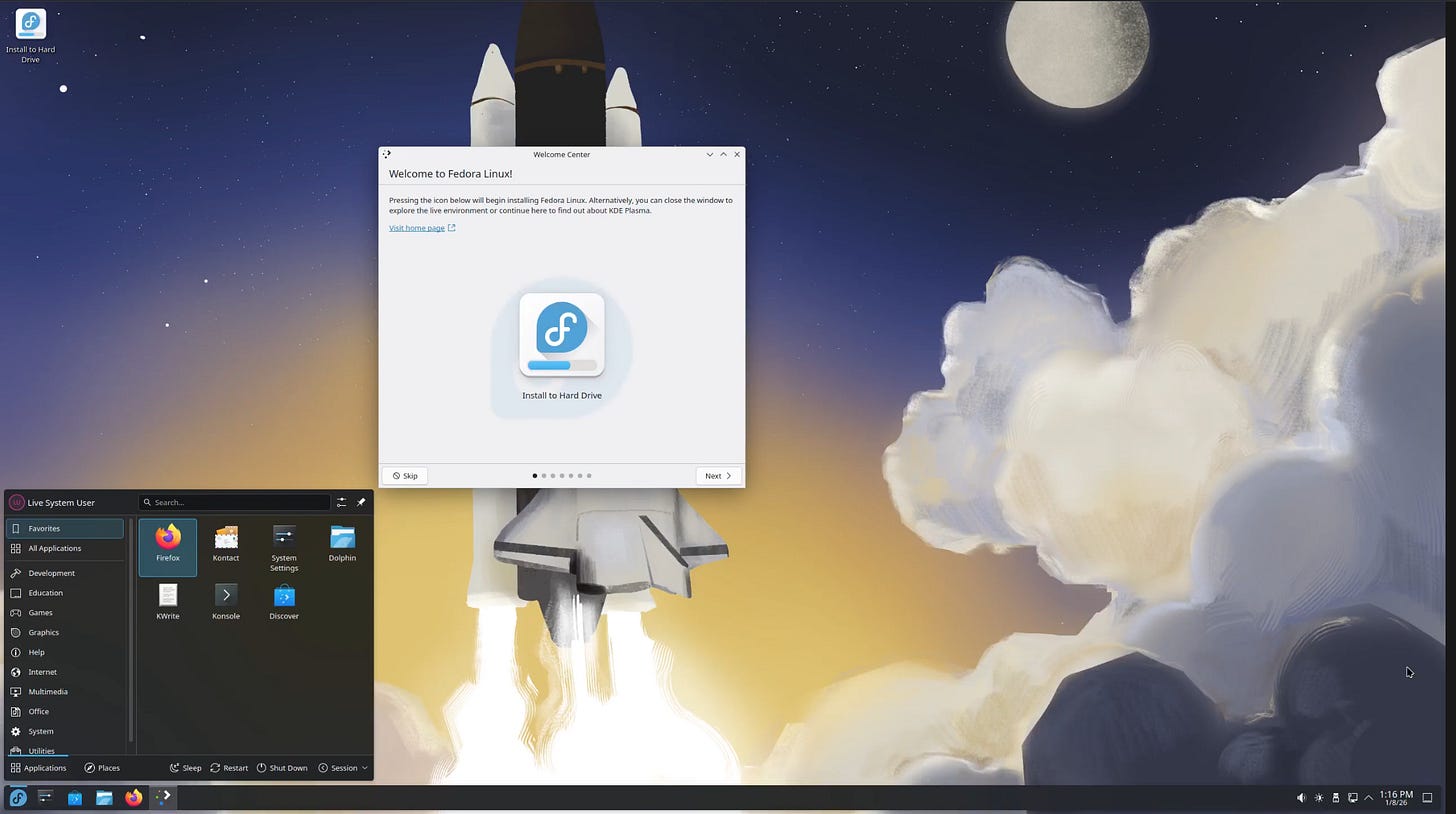Open the removable devices tray icon
Viewport: 1456px width, 814px height.
click(1336, 798)
